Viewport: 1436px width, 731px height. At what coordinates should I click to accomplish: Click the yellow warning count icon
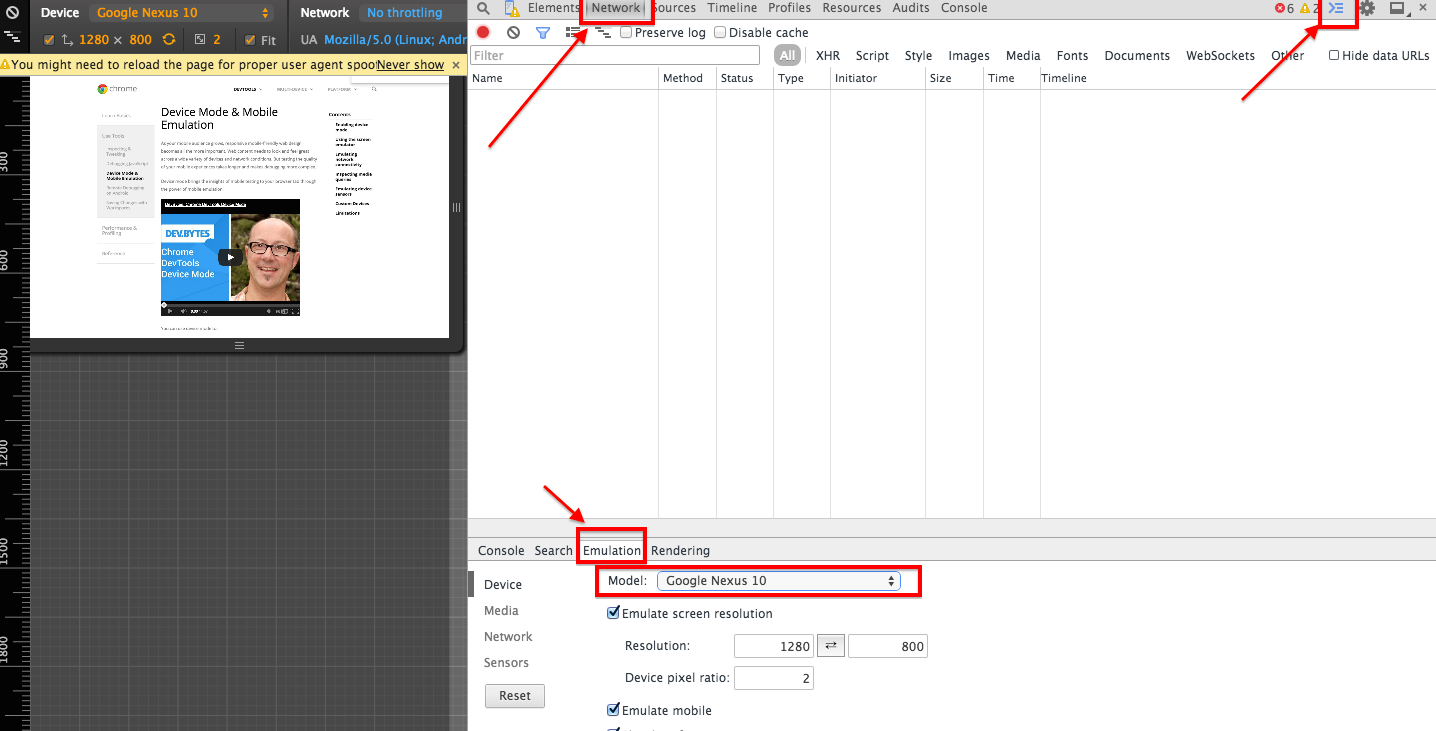click(x=1304, y=8)
